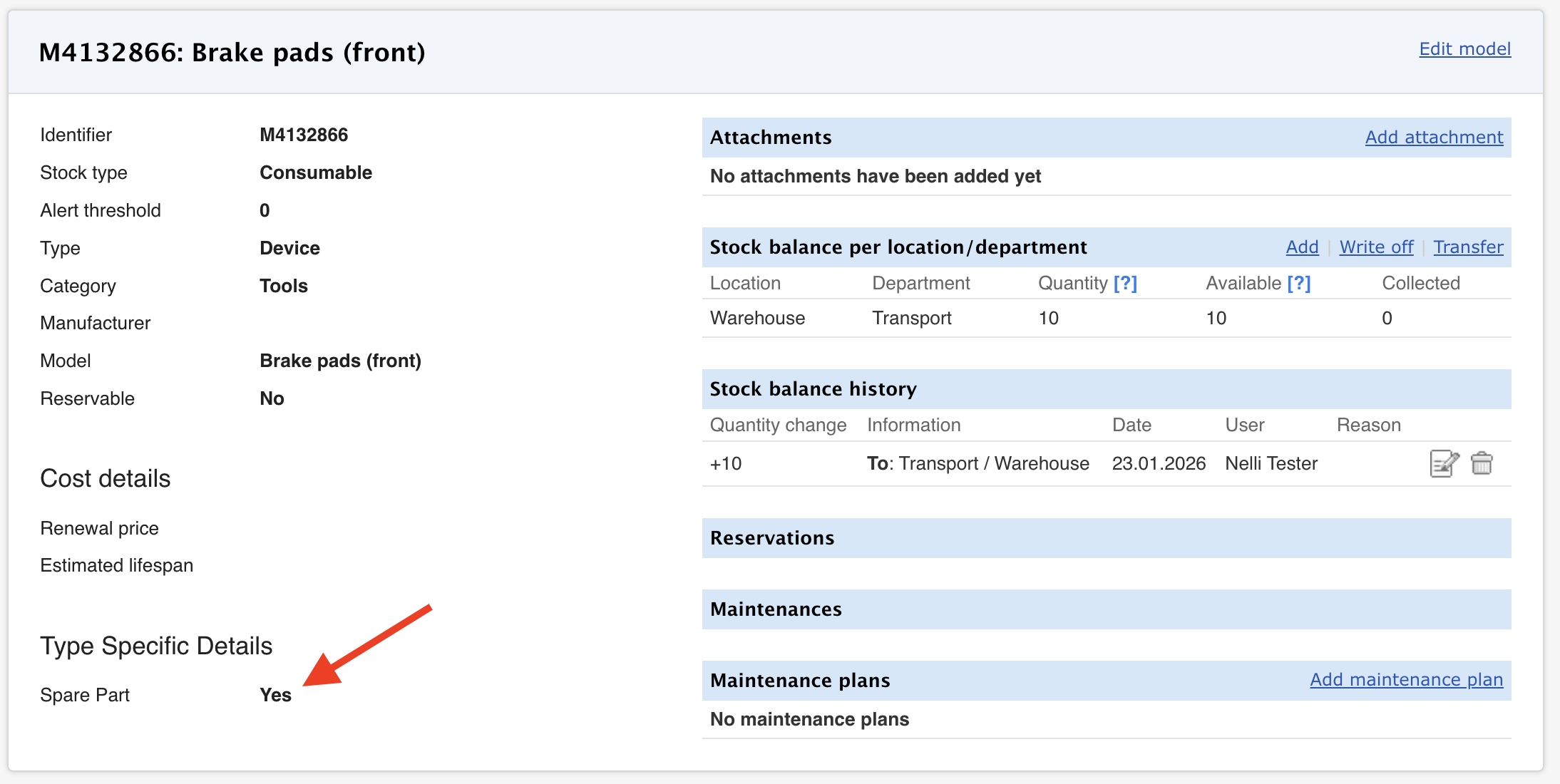The image size is (1560, 784).
Task: Click the Maintenances section header
Action: coord(776,609)
